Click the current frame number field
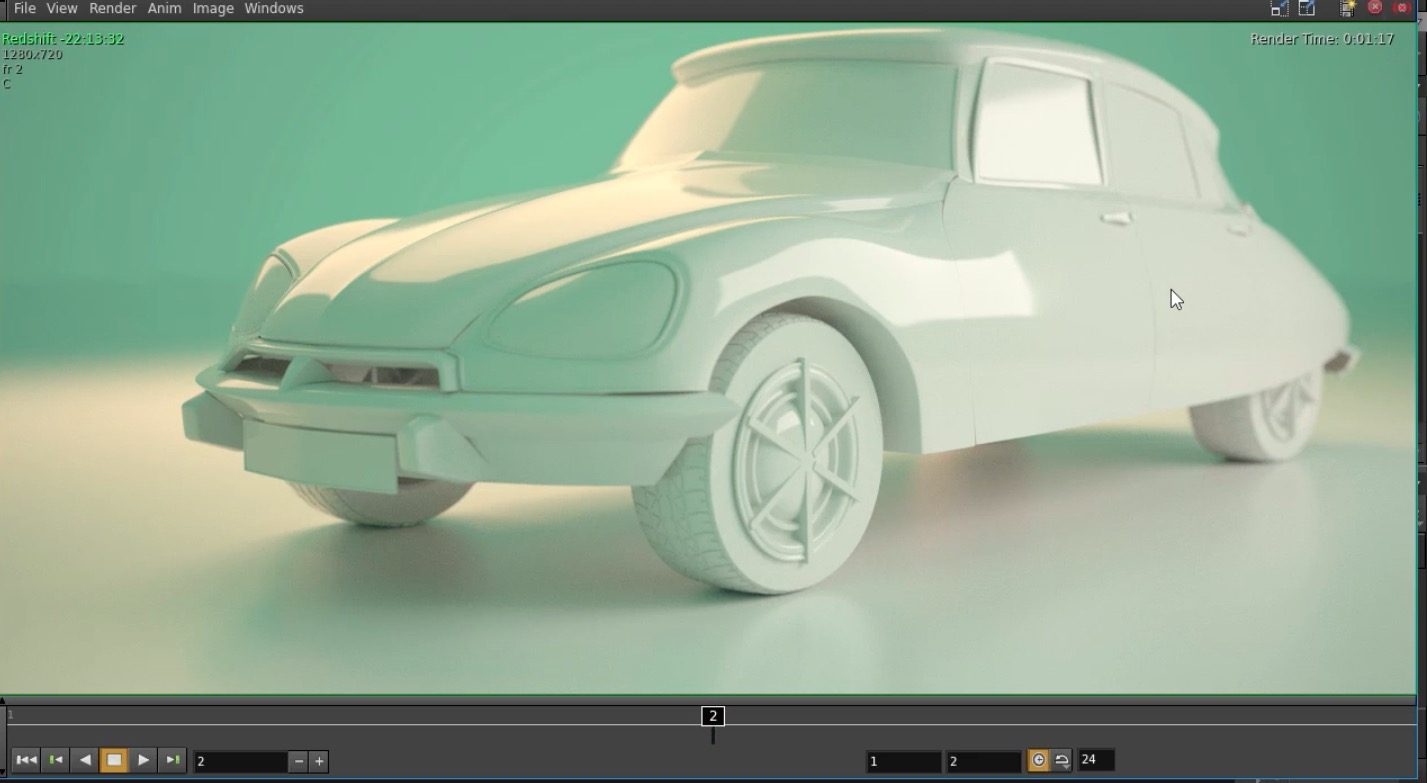 241,762
